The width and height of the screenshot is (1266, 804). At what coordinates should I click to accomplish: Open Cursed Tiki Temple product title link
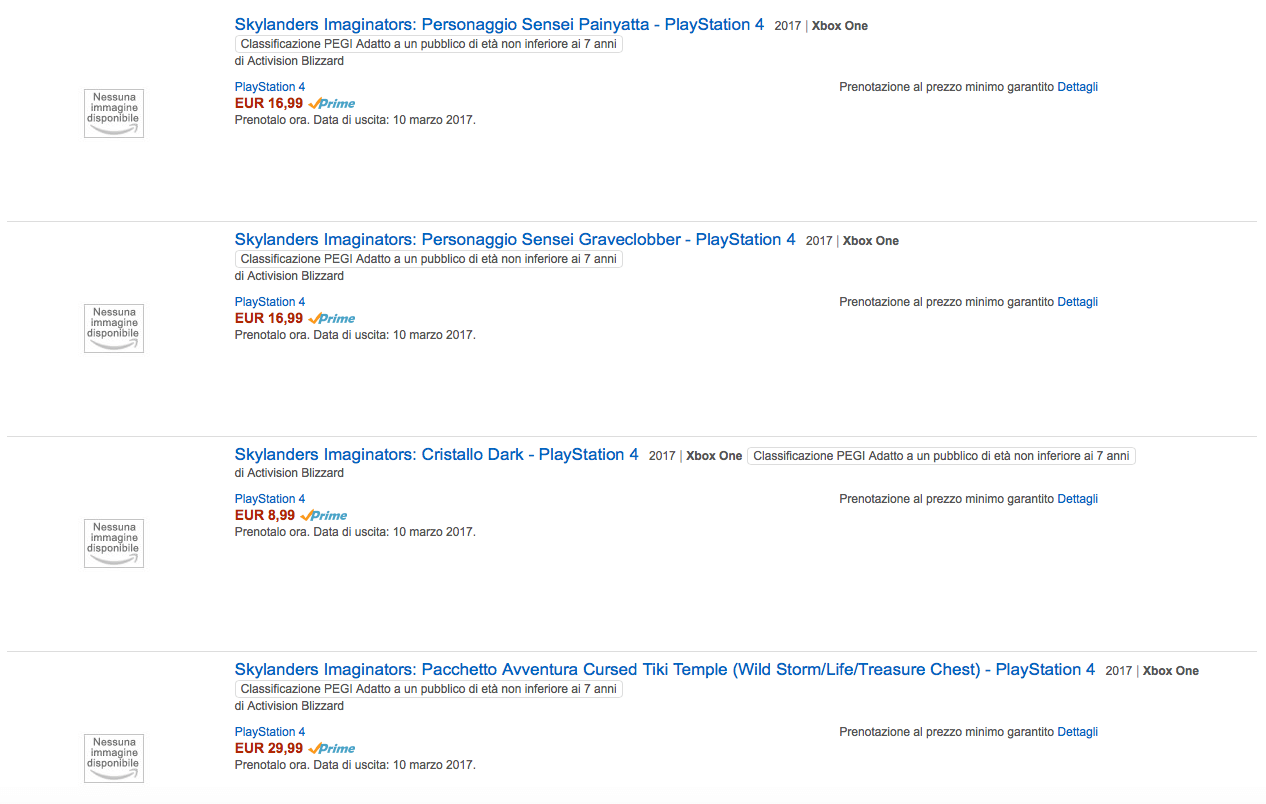pyautogui.click(x=665, y=669)
